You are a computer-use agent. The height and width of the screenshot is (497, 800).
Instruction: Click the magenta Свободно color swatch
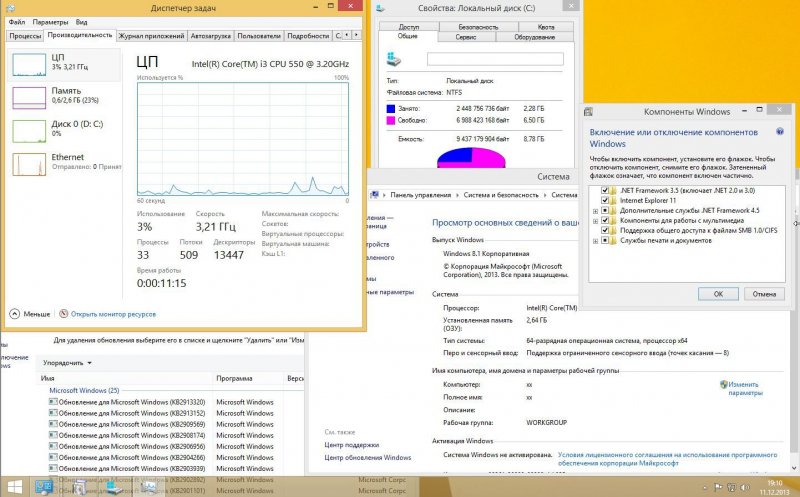coord(391,120)
